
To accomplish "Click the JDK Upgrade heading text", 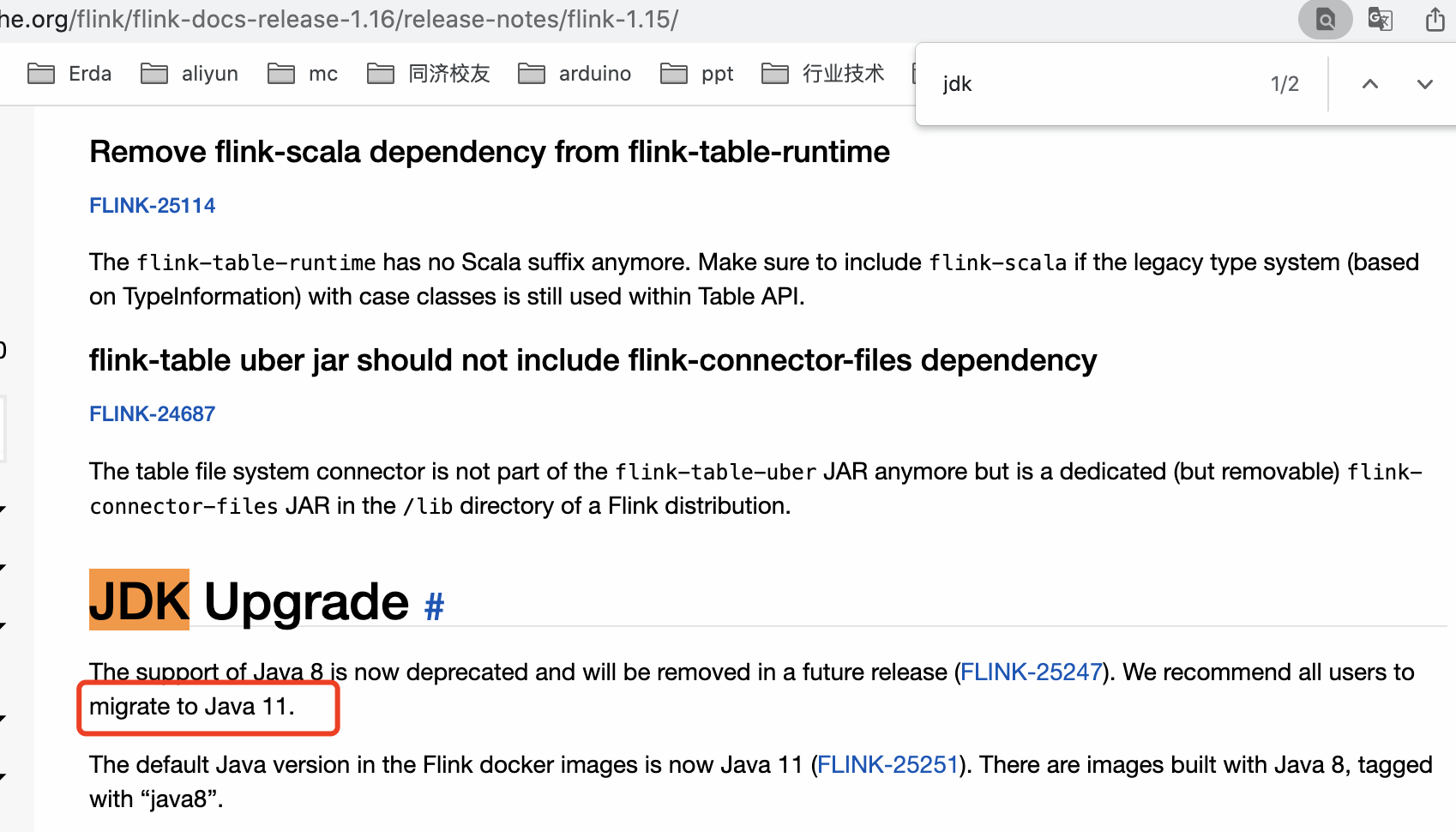I will point(249,601).
